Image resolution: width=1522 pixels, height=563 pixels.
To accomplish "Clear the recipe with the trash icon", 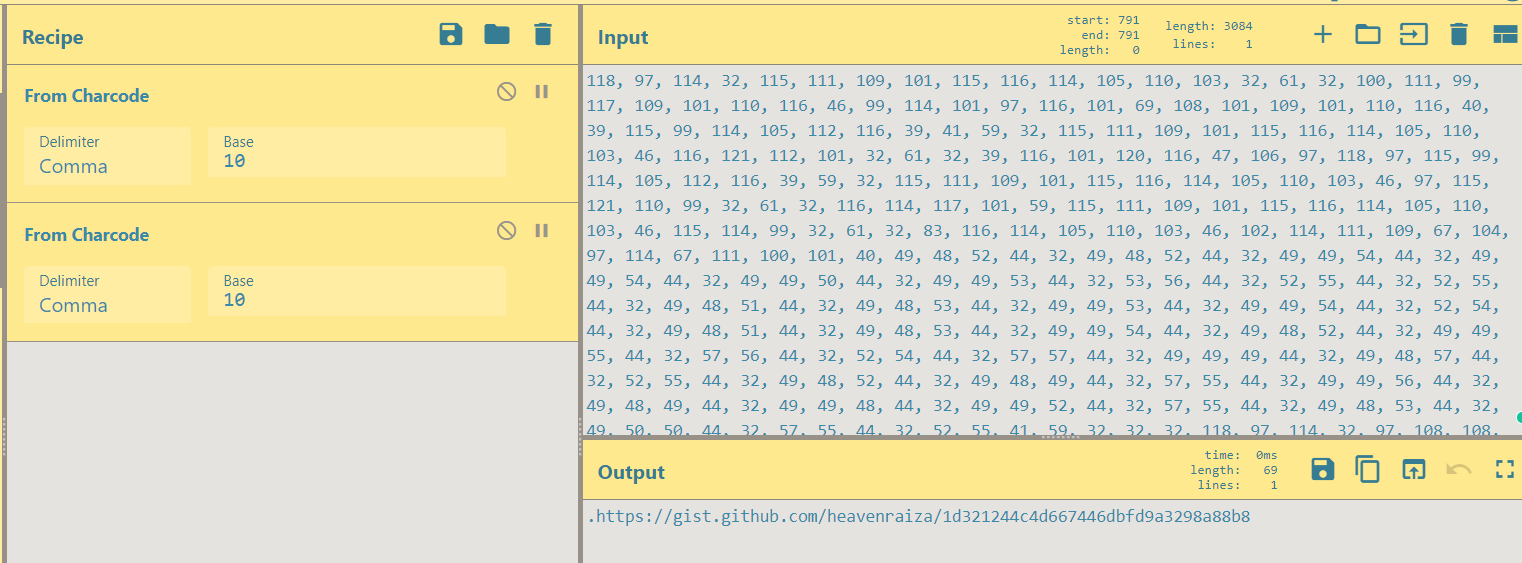I will point(543,35).
